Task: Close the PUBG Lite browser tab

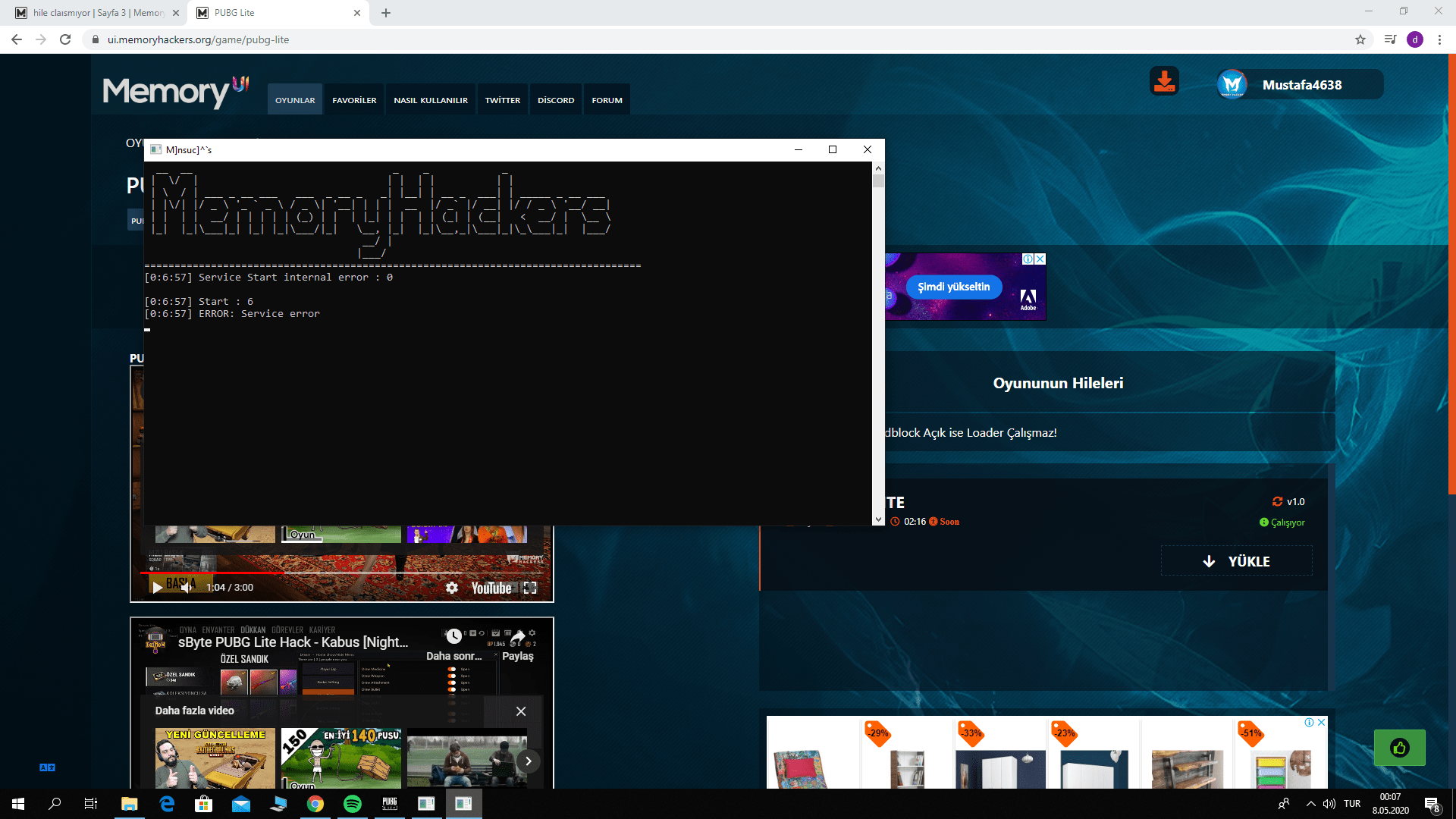Action: tap(357, 13)
